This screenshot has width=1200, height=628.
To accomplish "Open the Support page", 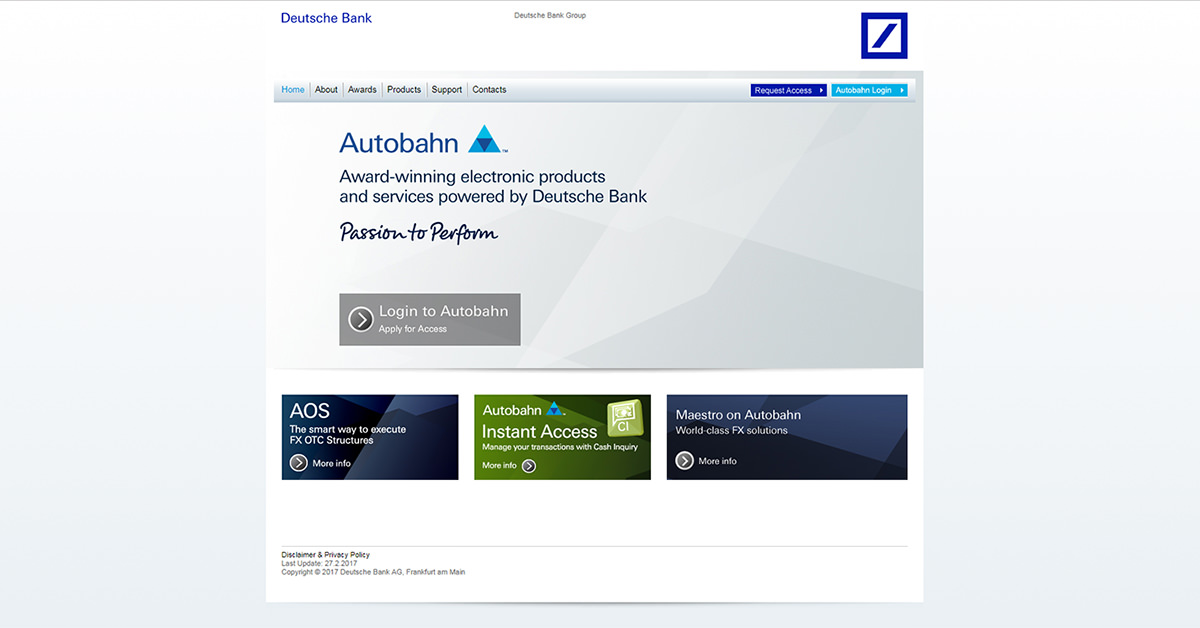I will tap(446, 90).
